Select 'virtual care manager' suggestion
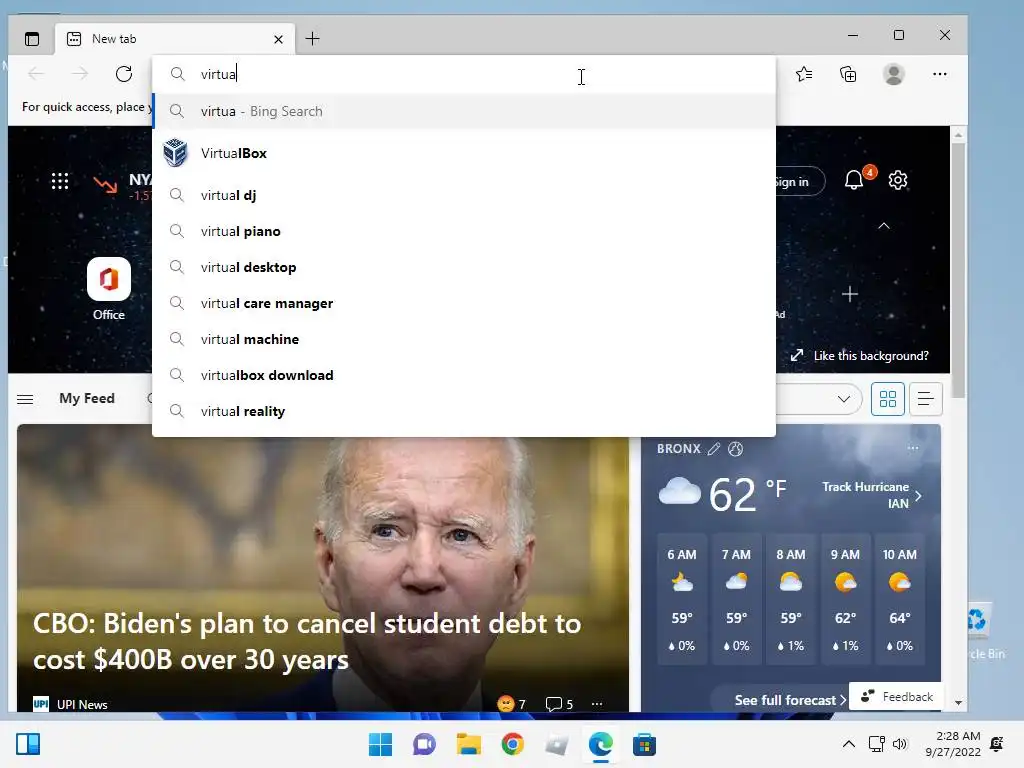This screenshot has width=1024, height=768. [464, 303]
